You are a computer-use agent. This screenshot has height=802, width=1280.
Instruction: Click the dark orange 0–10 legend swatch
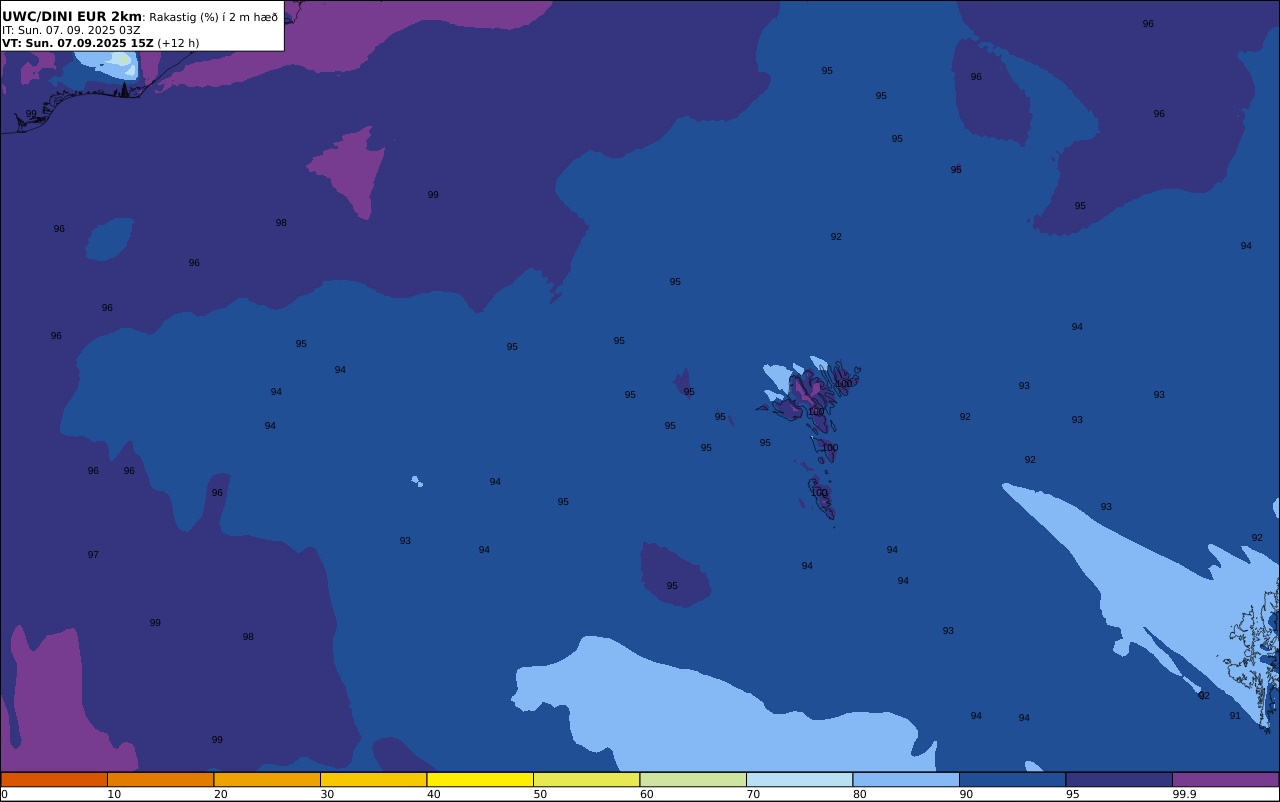click(54, 779)
